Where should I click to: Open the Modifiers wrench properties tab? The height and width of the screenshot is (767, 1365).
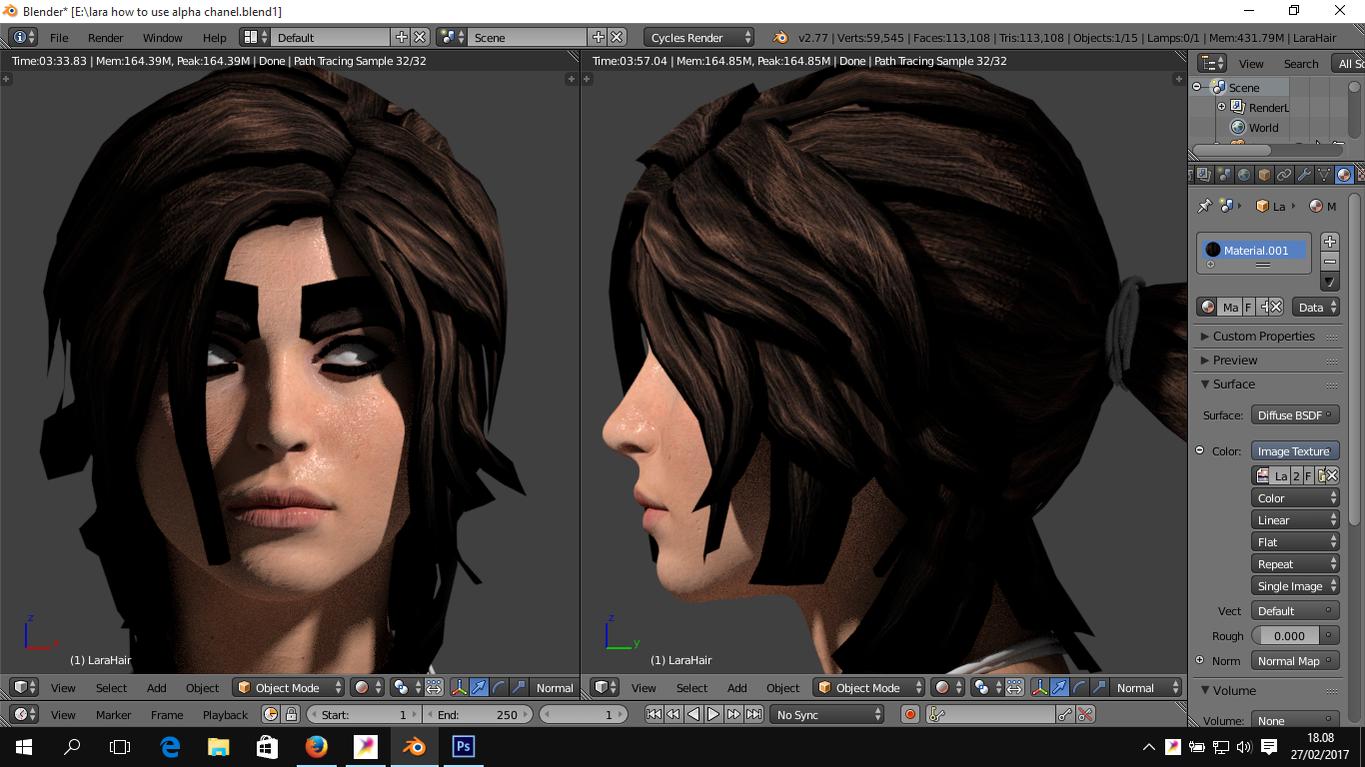[x=1304, y=175]
